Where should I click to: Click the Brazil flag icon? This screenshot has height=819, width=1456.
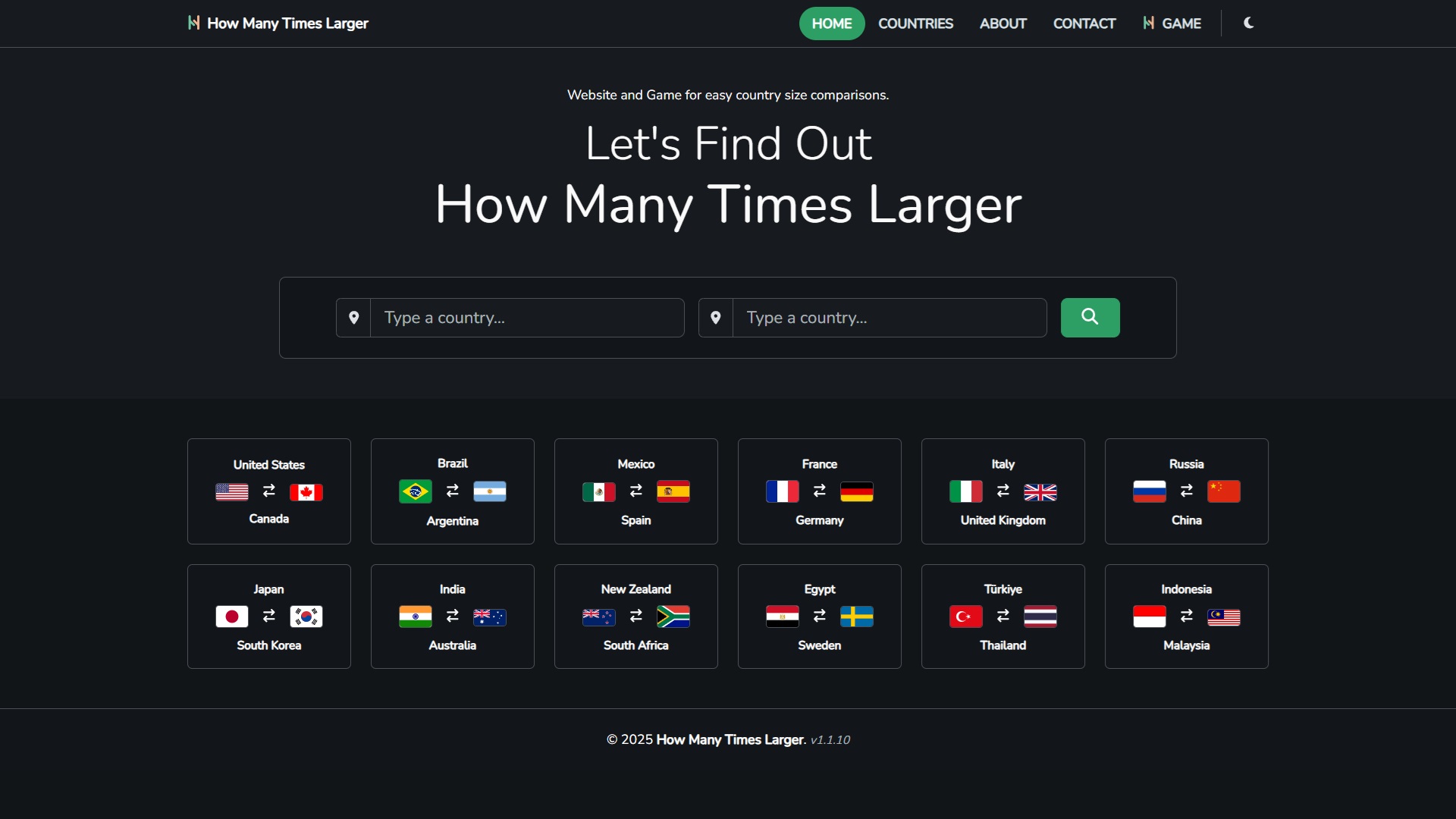tap(416, 491)
